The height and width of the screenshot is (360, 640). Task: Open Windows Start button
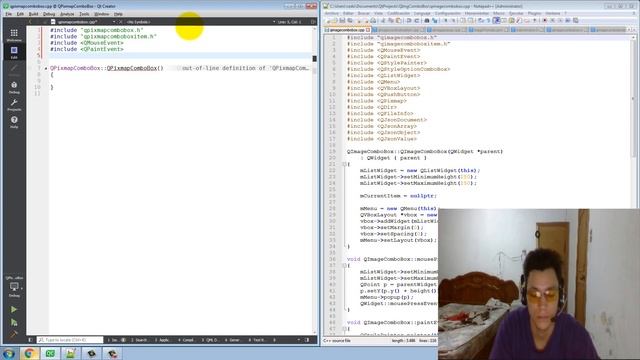click(x=9, y=353)
